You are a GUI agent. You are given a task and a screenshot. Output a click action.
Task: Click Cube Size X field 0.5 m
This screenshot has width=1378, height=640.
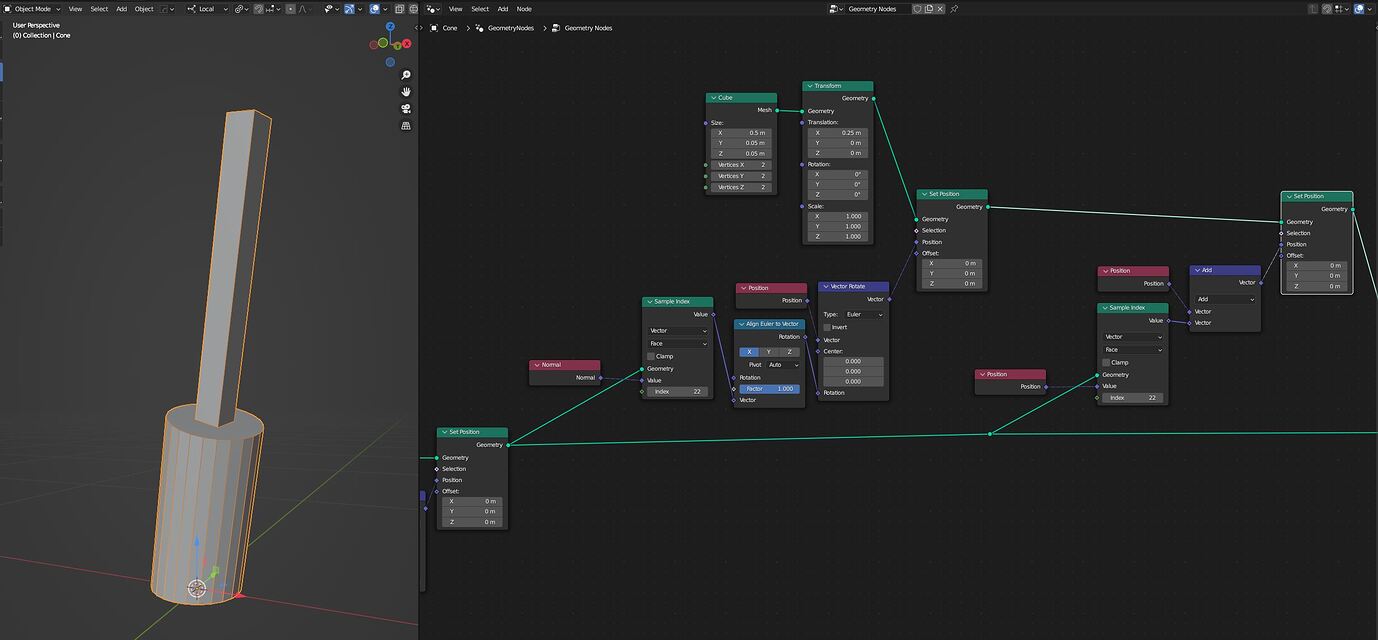pos(741,132)
